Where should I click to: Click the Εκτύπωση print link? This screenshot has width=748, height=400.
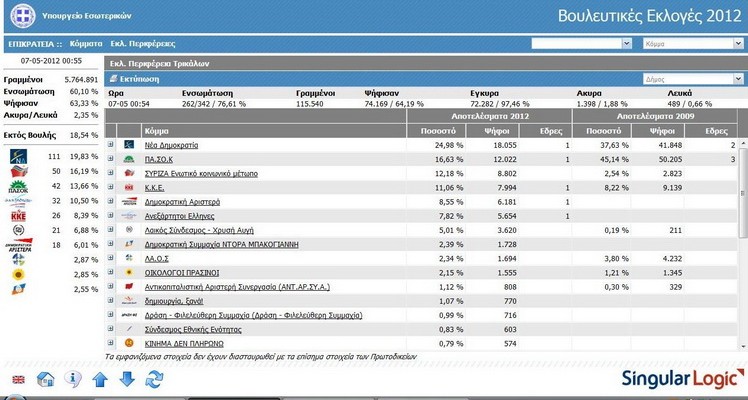[x=139, y=79]
